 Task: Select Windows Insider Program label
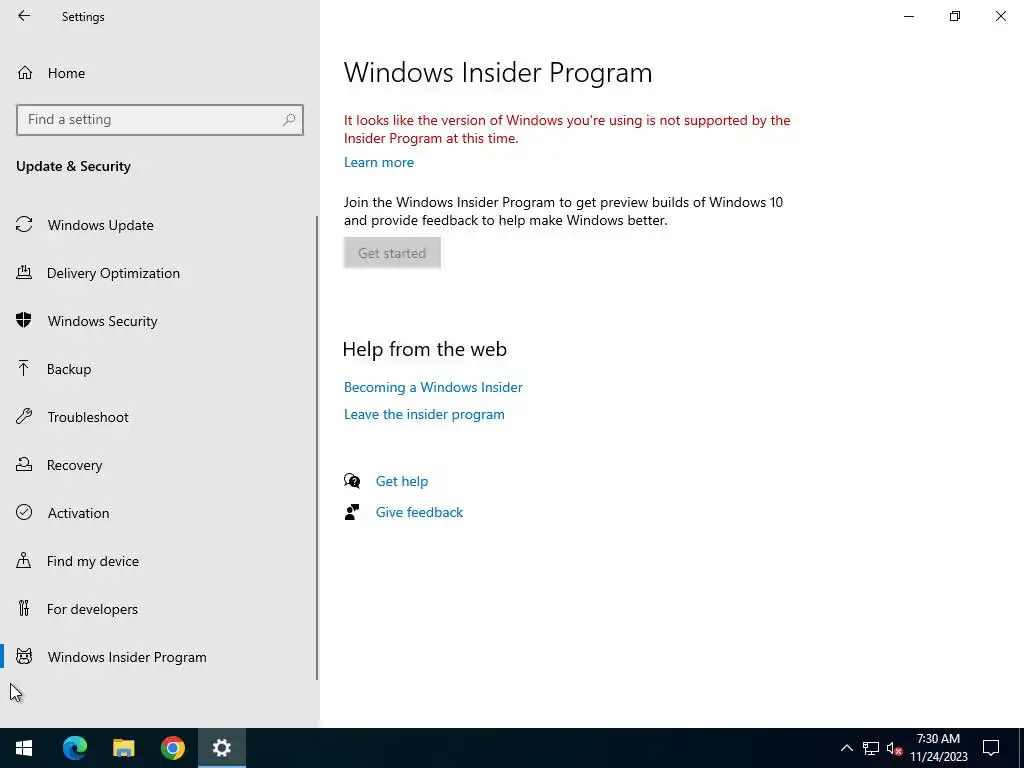click(x=127, y=657)
